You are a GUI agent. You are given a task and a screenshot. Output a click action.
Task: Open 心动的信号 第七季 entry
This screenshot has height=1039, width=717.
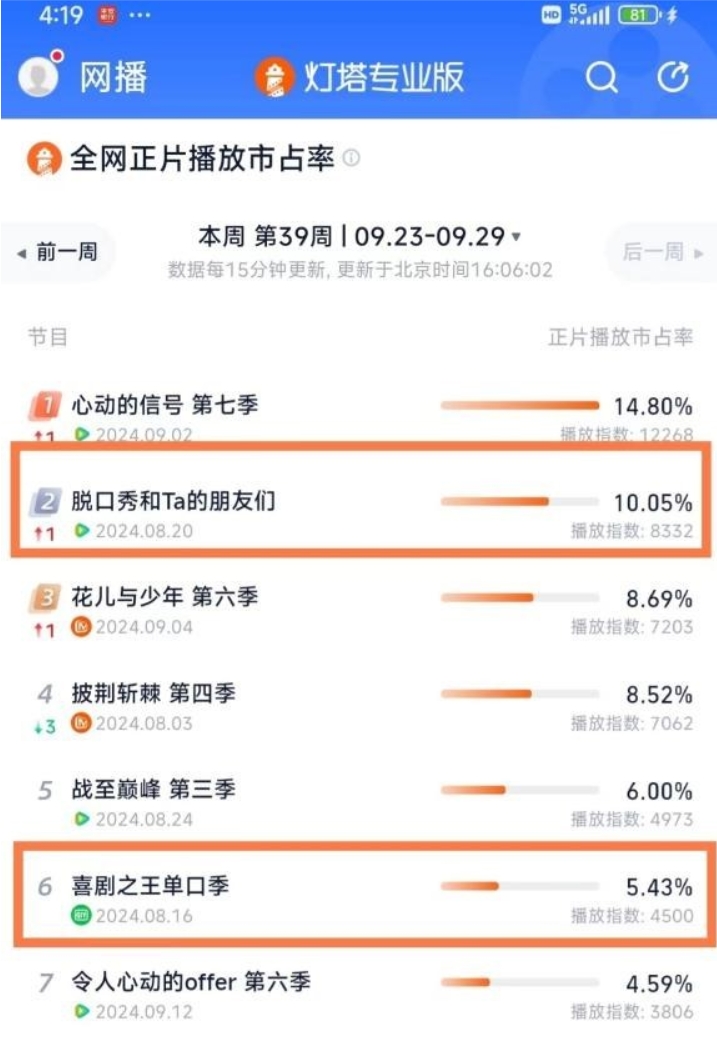(165, 405)
